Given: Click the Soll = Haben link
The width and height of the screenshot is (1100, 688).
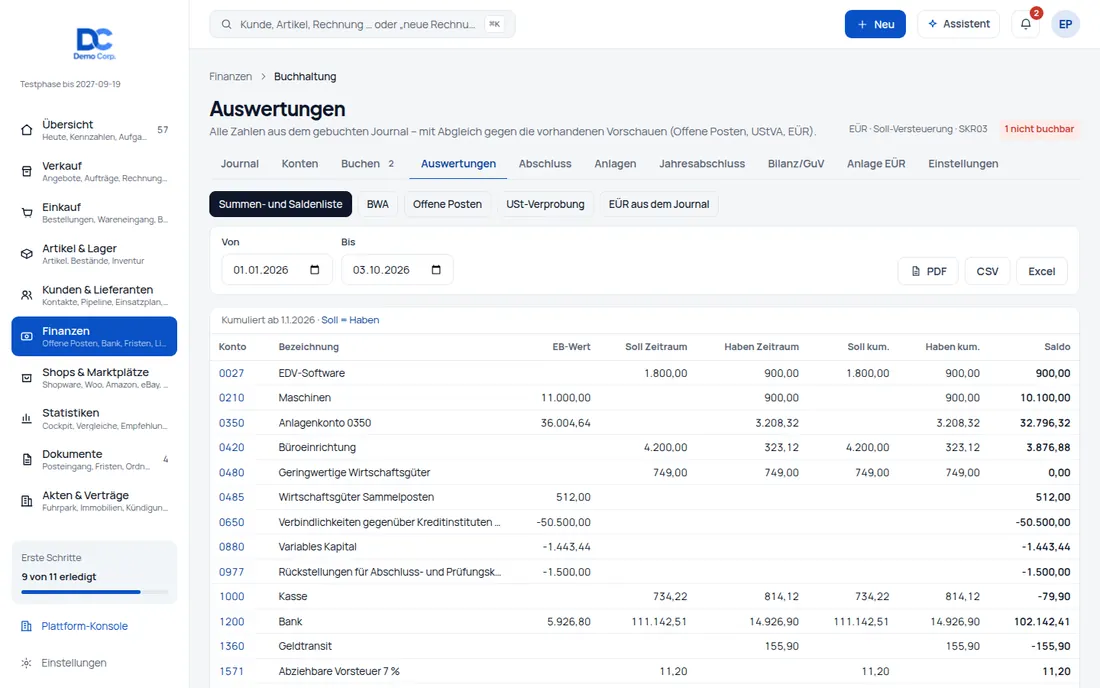Looking at the screenshot, I should point(350,320).
